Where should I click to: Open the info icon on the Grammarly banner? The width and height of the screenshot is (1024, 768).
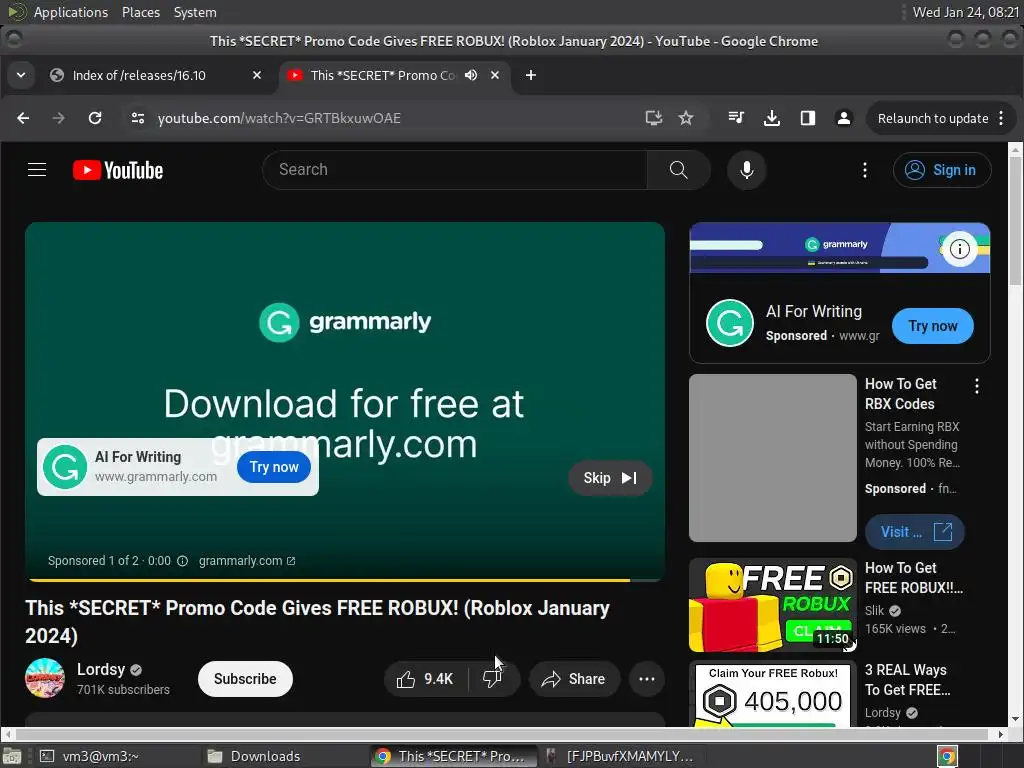pos(959,249)
